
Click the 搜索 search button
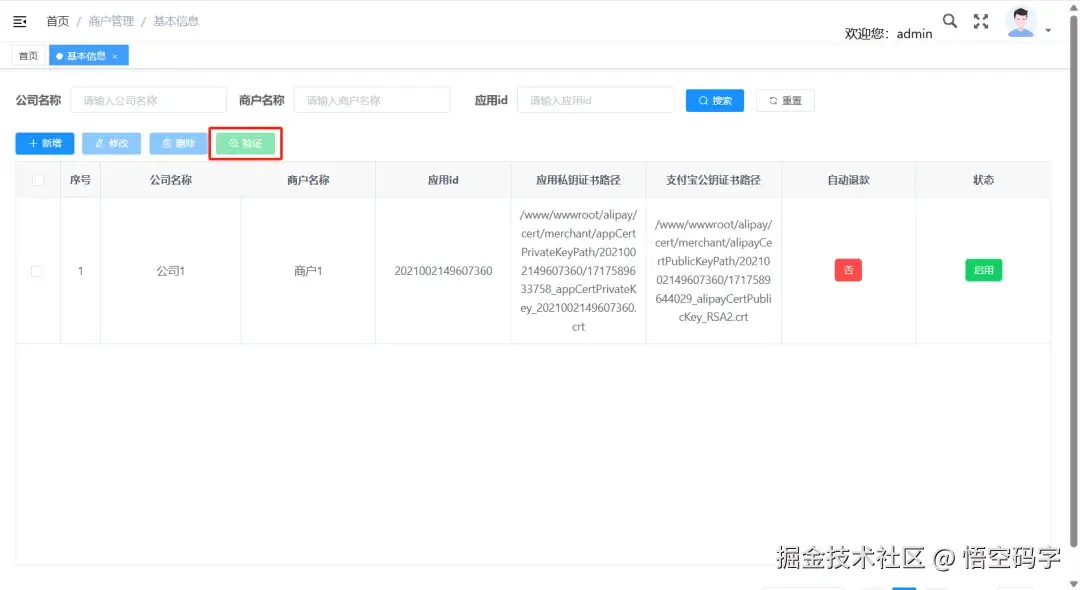coord(714,100)
